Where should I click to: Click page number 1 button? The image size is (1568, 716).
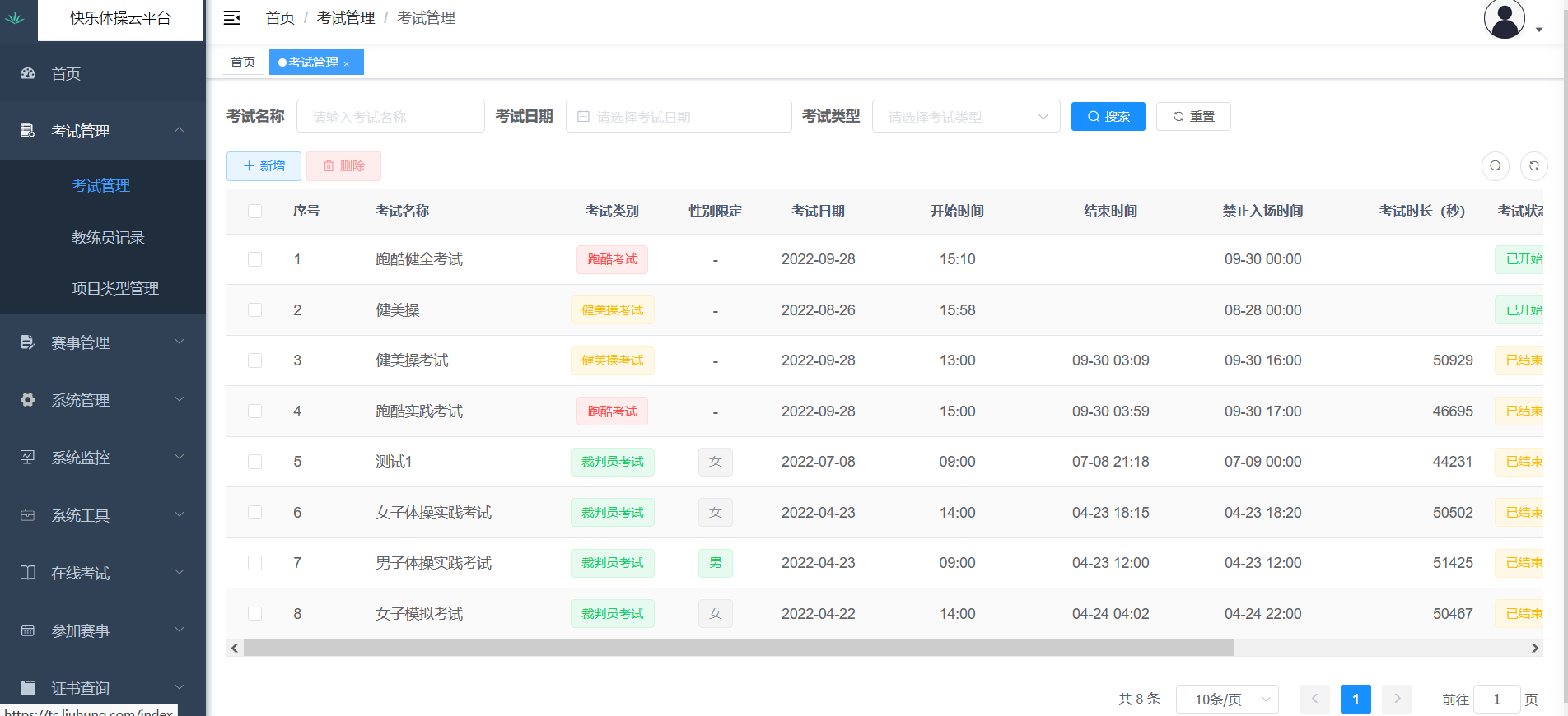click(x=1356, y=699)
